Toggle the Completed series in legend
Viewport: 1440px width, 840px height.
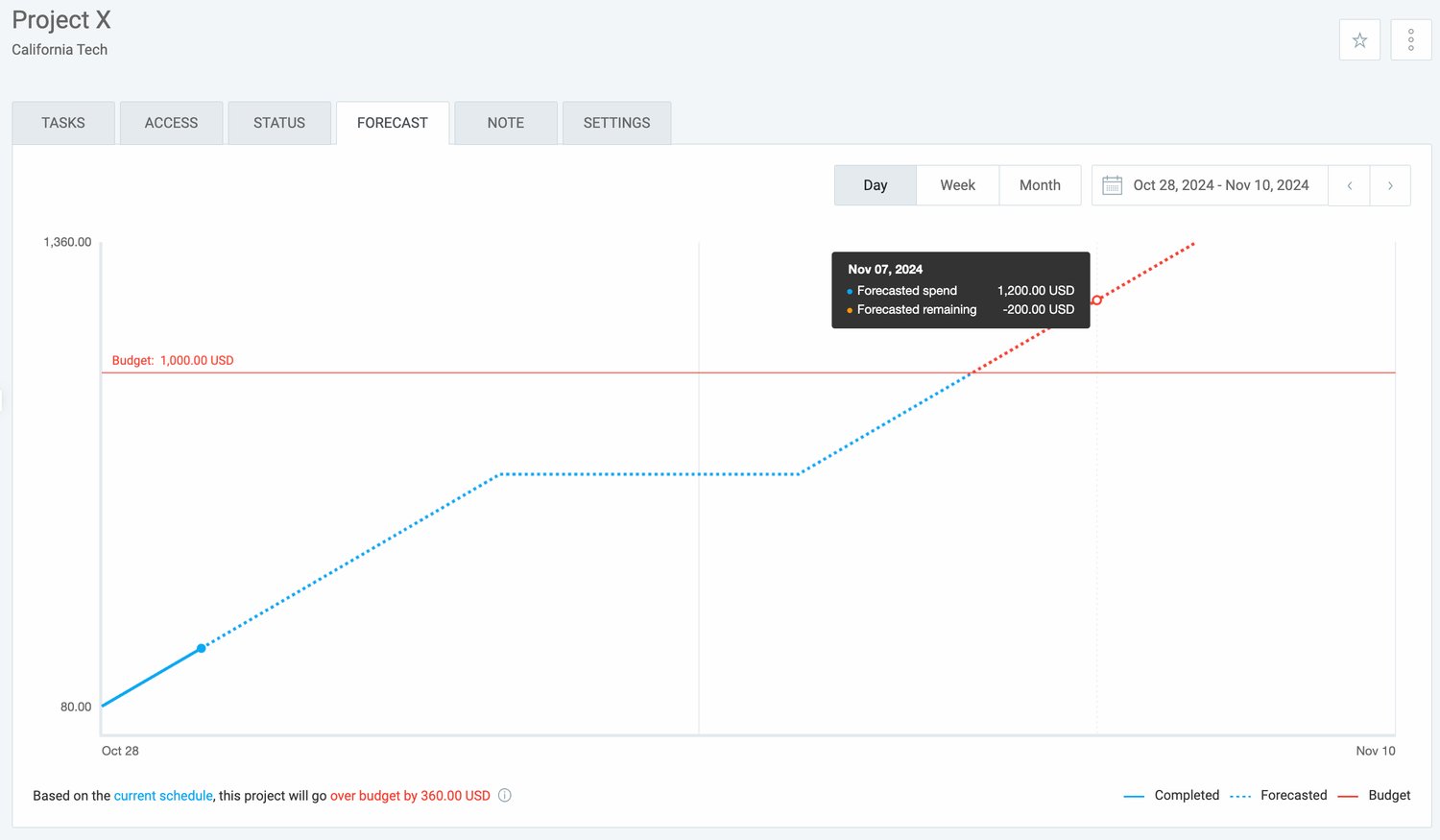pyautogui.click(x=1171, y=795)
